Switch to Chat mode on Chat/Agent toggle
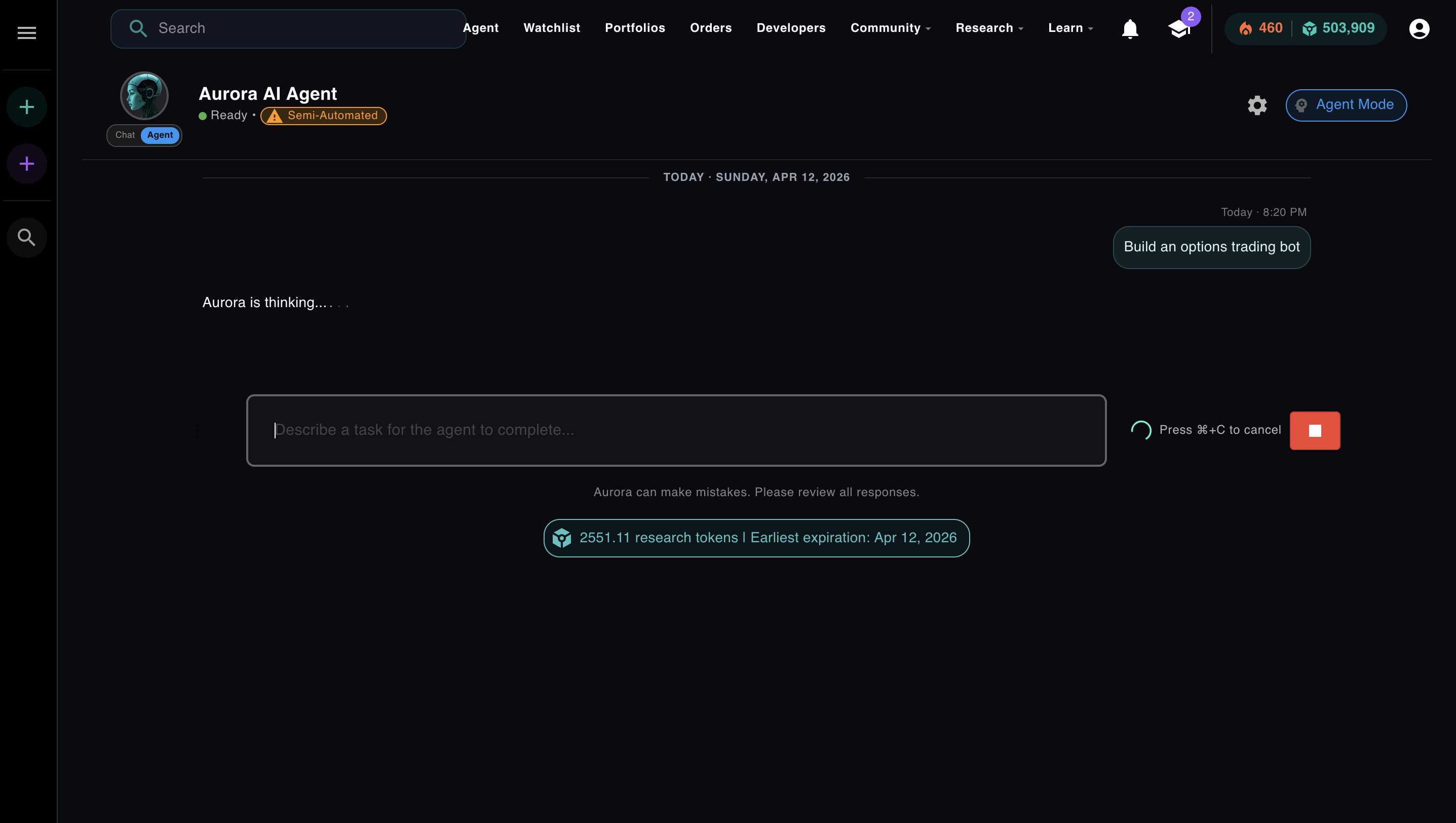This screenshot has height=823, width=1456. point(125,134)
